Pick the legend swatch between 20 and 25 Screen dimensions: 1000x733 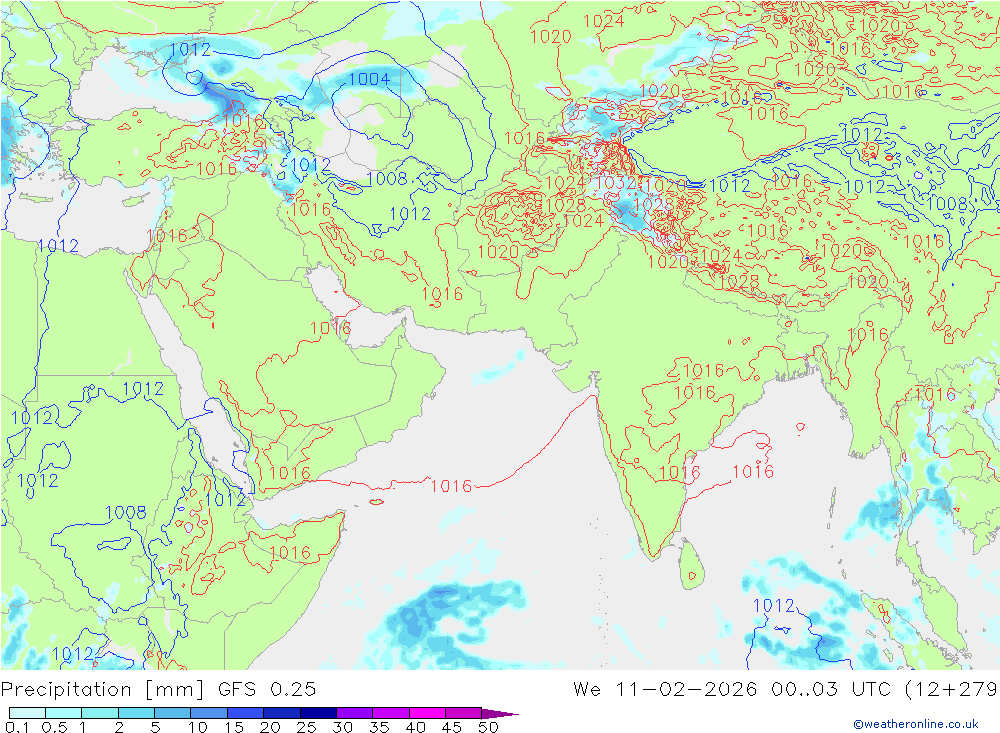[x=282, y=713]
